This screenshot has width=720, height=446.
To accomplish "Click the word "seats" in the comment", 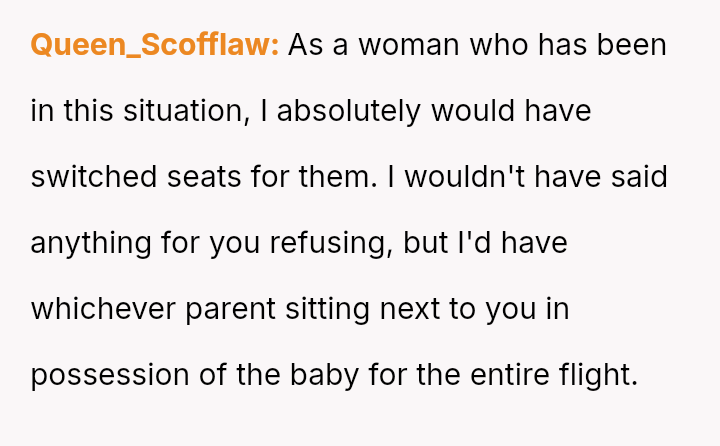I will click(x=204, y=177).
